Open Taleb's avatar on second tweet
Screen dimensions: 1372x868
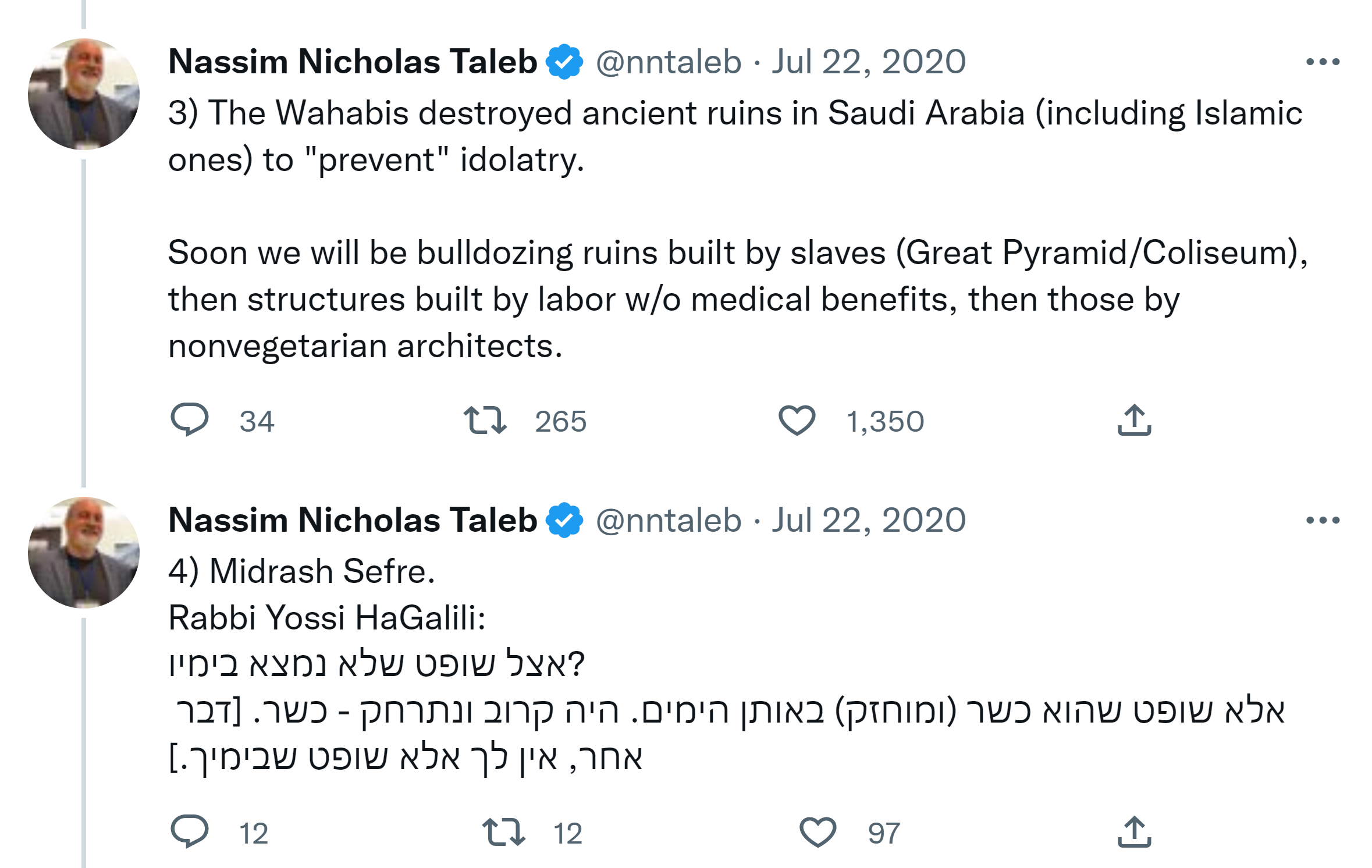tap(84, 553)
